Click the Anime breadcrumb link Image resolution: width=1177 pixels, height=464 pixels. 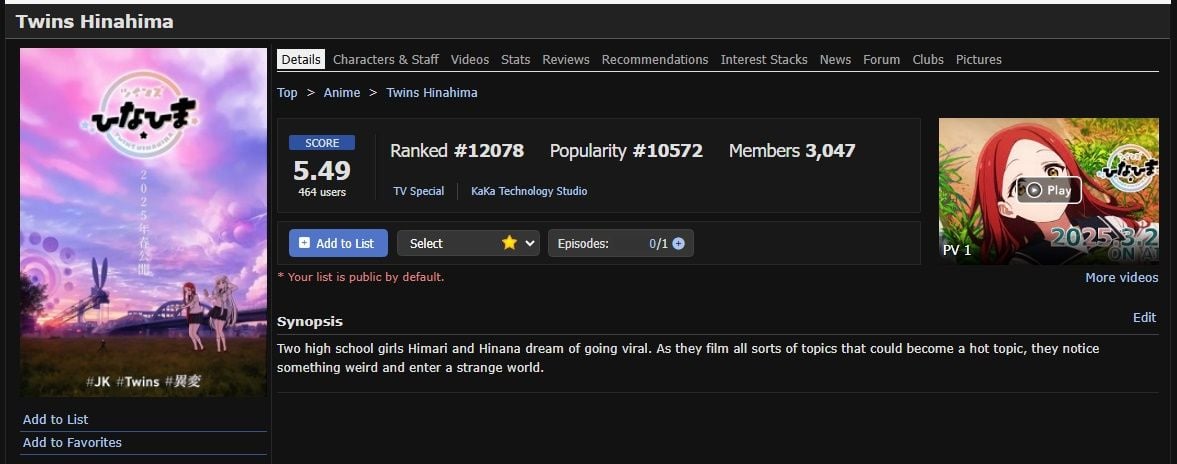[x=342, y=92]
